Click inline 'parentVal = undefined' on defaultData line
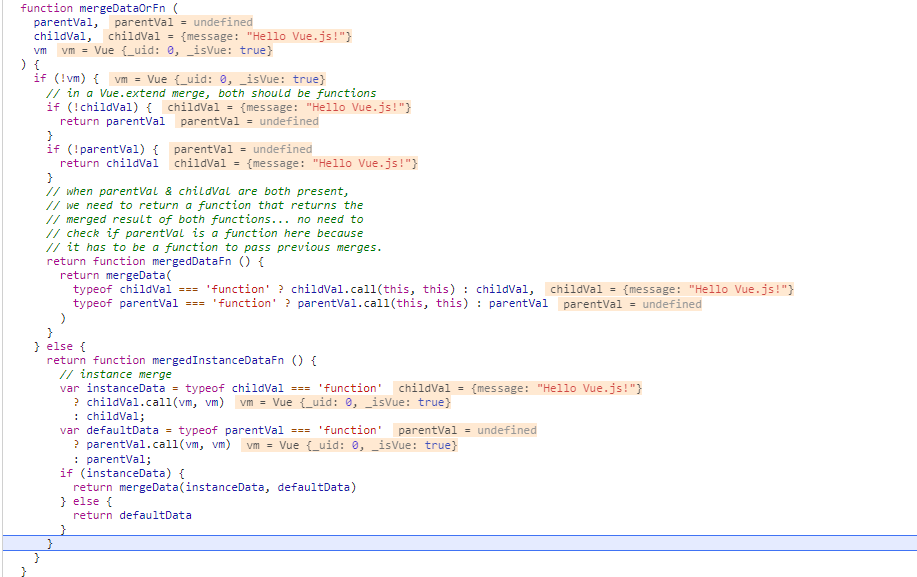 point(465,430)
